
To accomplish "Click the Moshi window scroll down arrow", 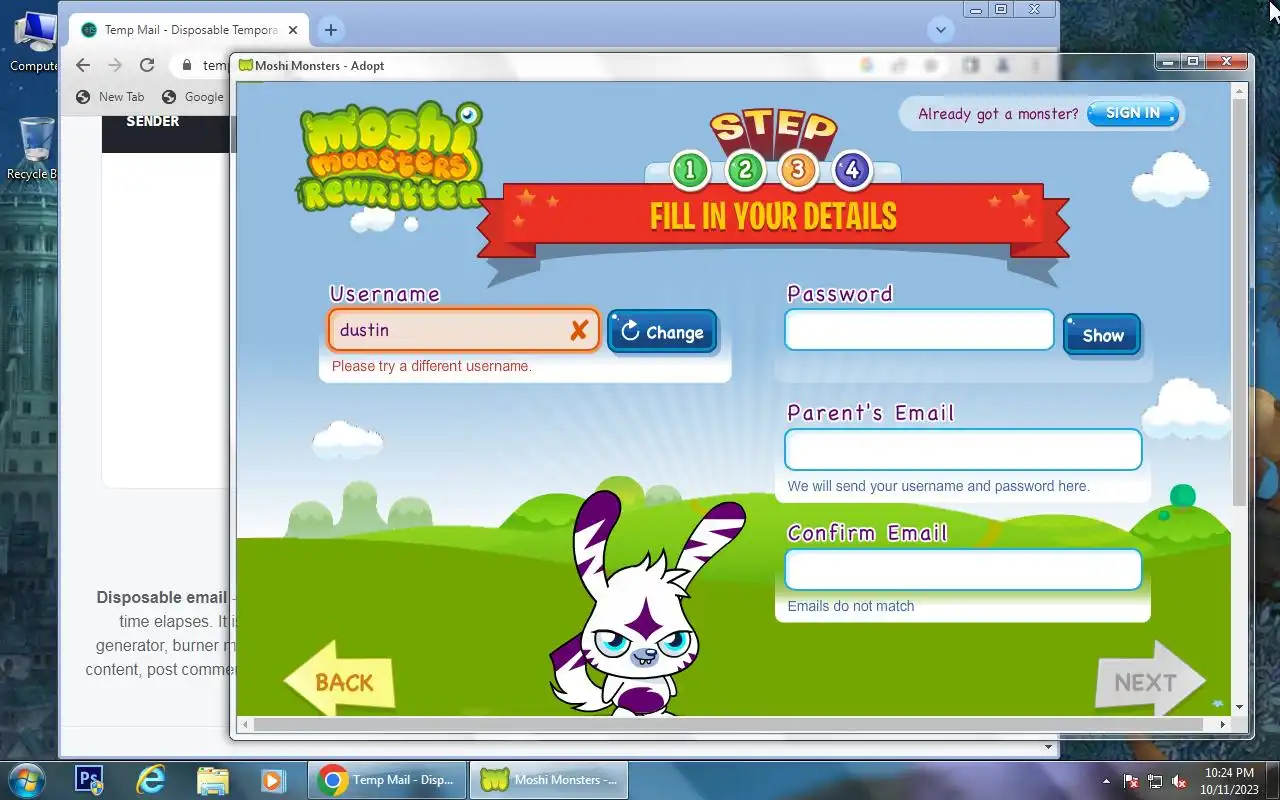I will coord(1240,707).
